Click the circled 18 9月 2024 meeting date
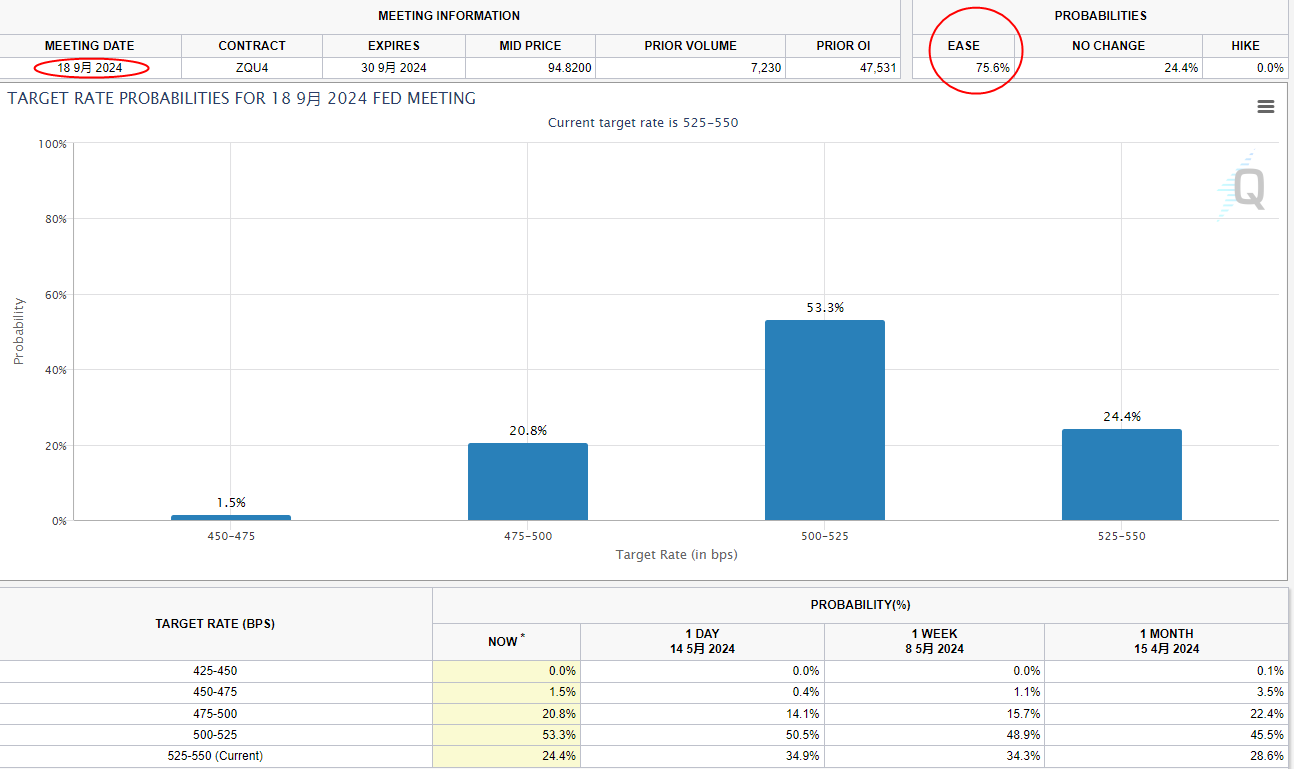 pos(90,68)
